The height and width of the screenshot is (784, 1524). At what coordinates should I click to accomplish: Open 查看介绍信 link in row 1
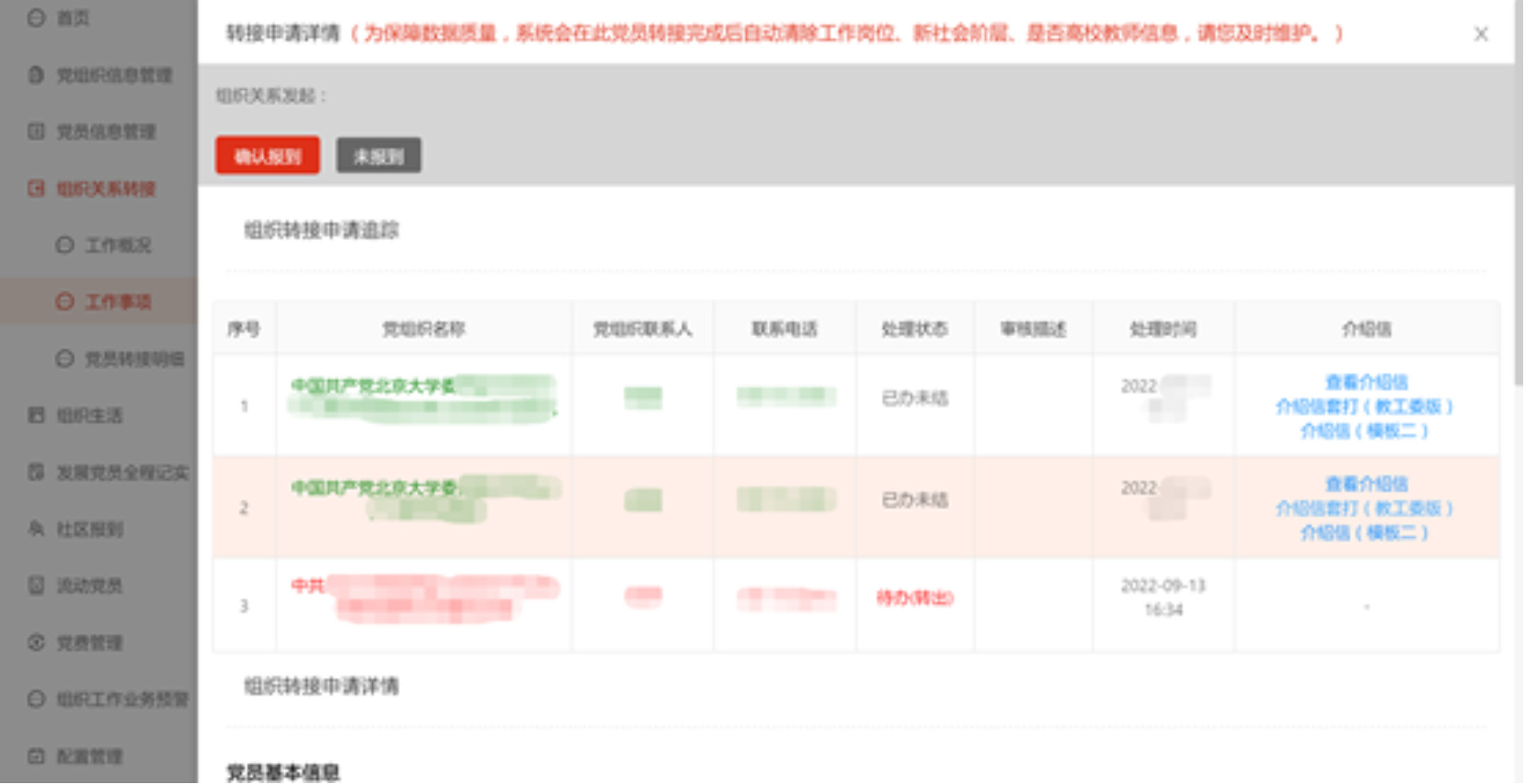pos(1366,382)
